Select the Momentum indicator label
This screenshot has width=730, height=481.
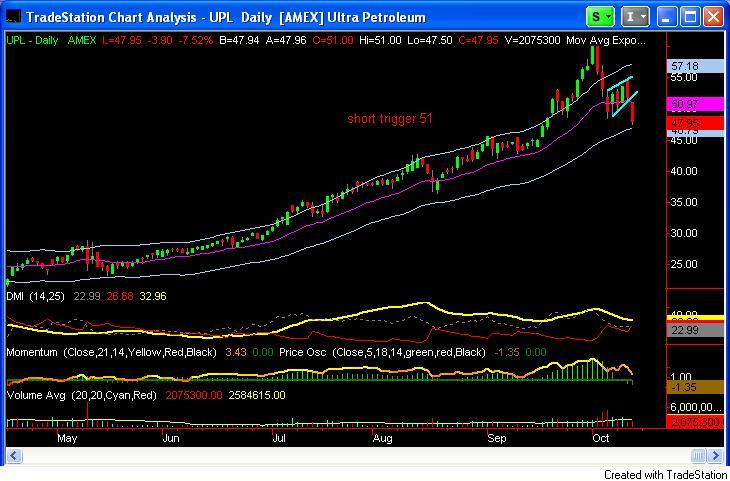(32, 352)
